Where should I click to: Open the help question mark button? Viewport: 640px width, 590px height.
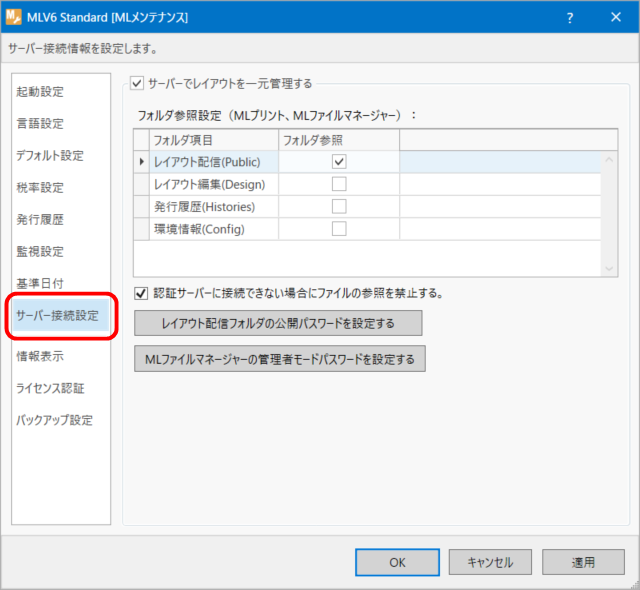coord(570,18)
